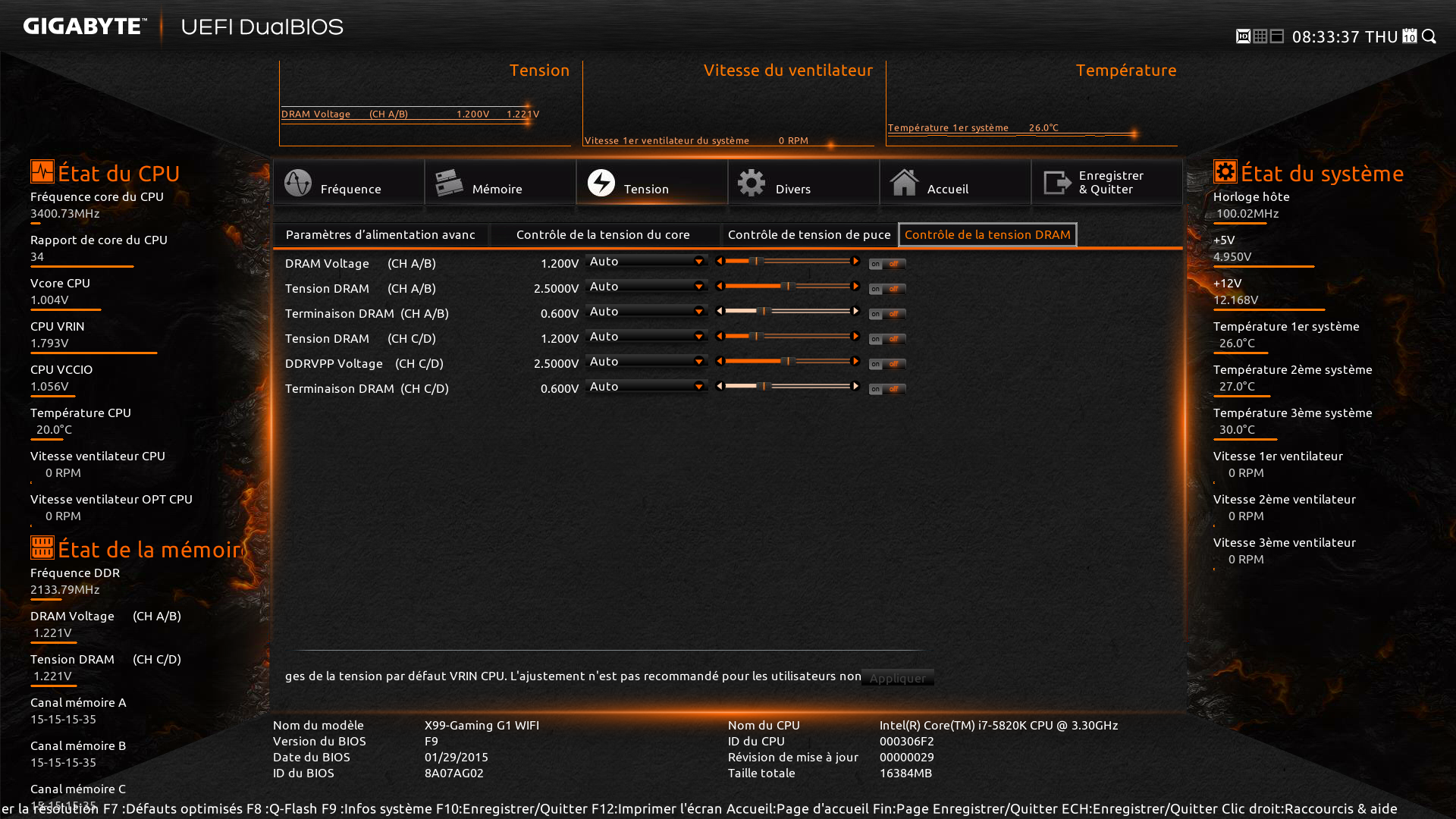Switch to the Mémoire tab

[500, 182]
